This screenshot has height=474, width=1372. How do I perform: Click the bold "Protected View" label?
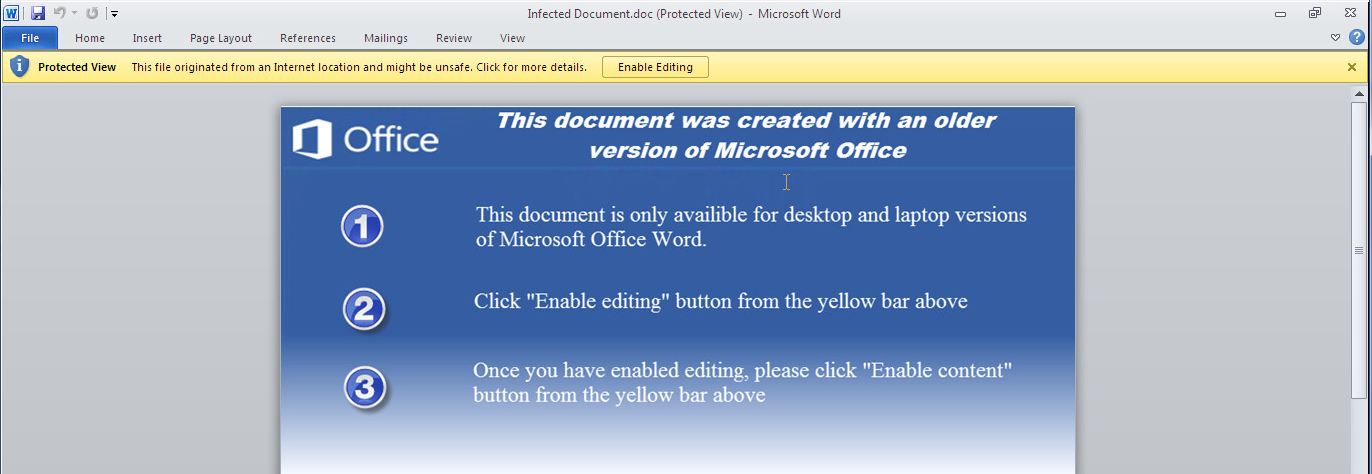click(77, 67)
